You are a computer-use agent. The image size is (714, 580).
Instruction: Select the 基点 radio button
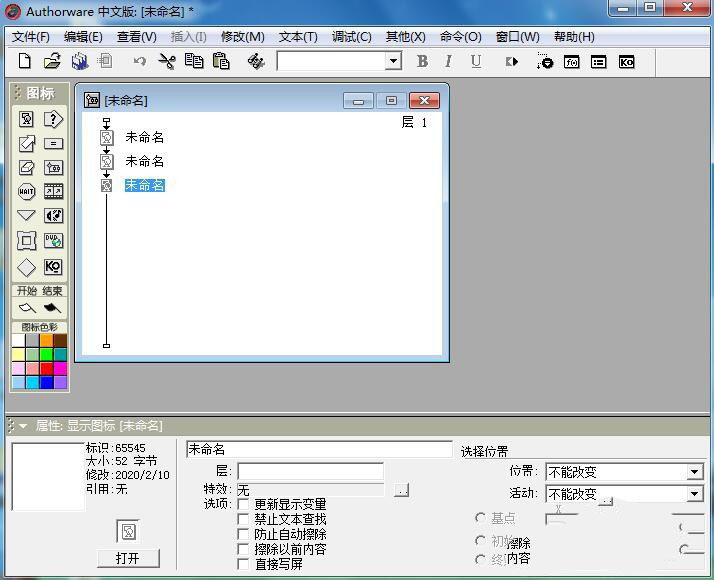tap(480, 518)
